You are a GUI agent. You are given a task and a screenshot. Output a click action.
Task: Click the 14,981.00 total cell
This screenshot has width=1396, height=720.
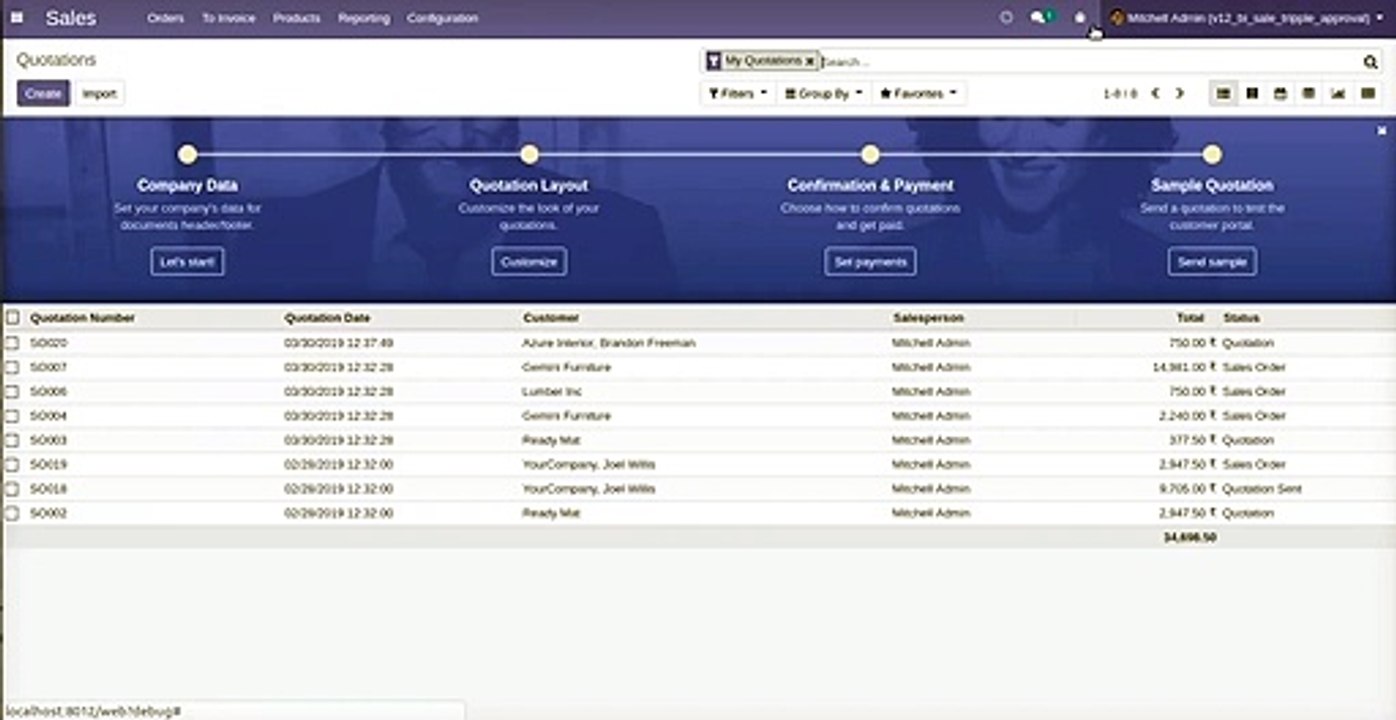[1184, 367]
